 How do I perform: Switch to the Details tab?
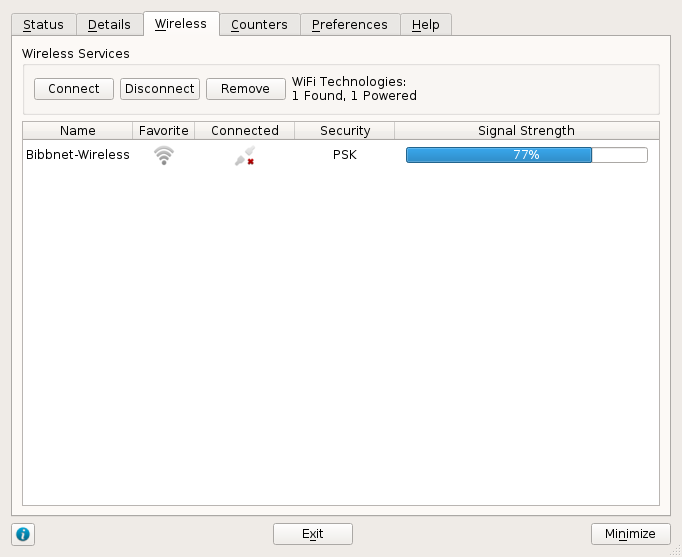[x=109, y=24]
